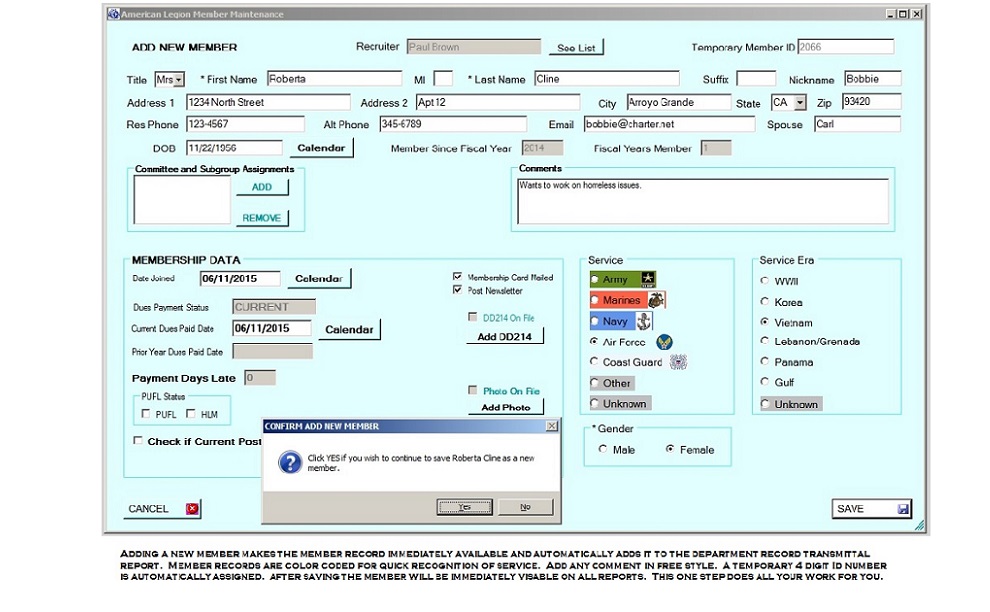Click ADD committee assignment button

262,187
